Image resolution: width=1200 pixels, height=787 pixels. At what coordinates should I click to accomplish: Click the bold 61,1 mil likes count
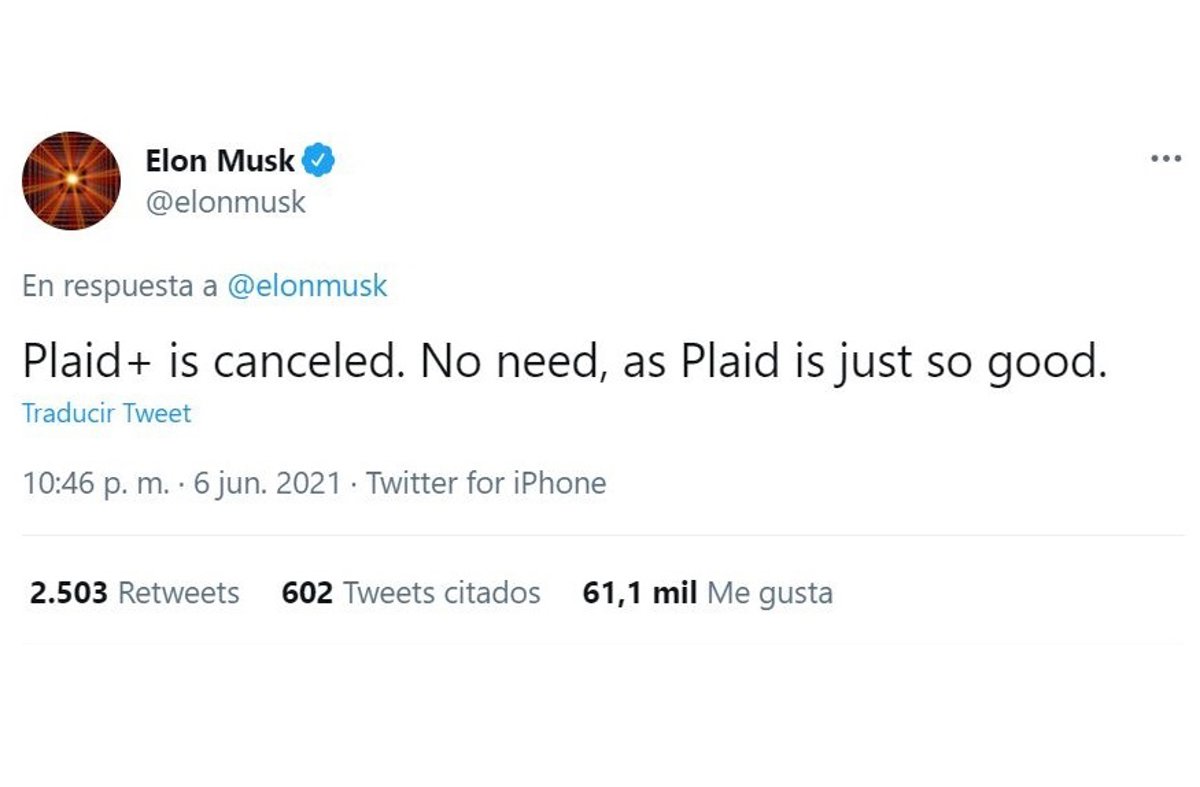(639, 593)
